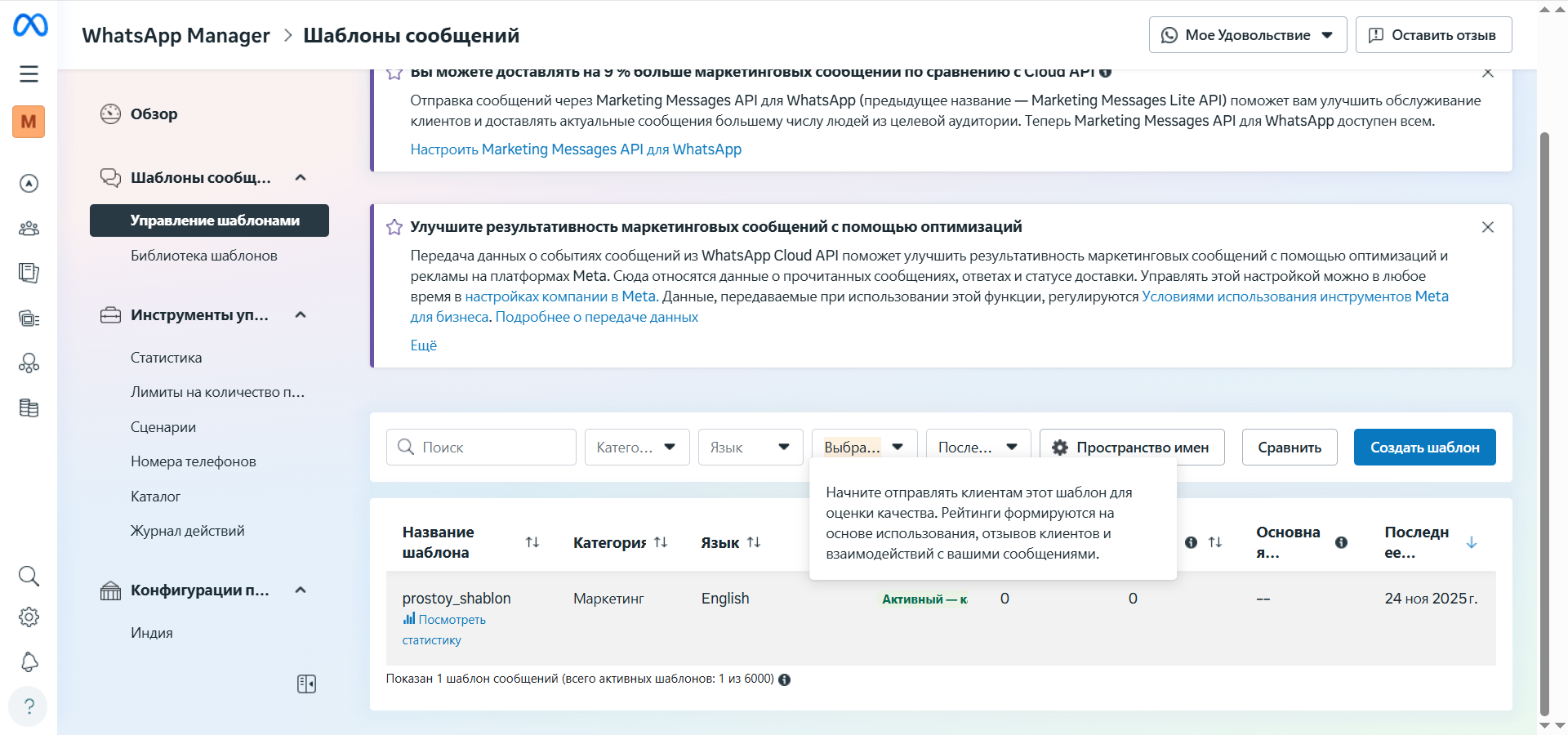Image resolution: width=1568 pixels, height=735 pixels.
Task: Collapse the Шаблоны сообщений sidebar section
Action: coord(301,178)
